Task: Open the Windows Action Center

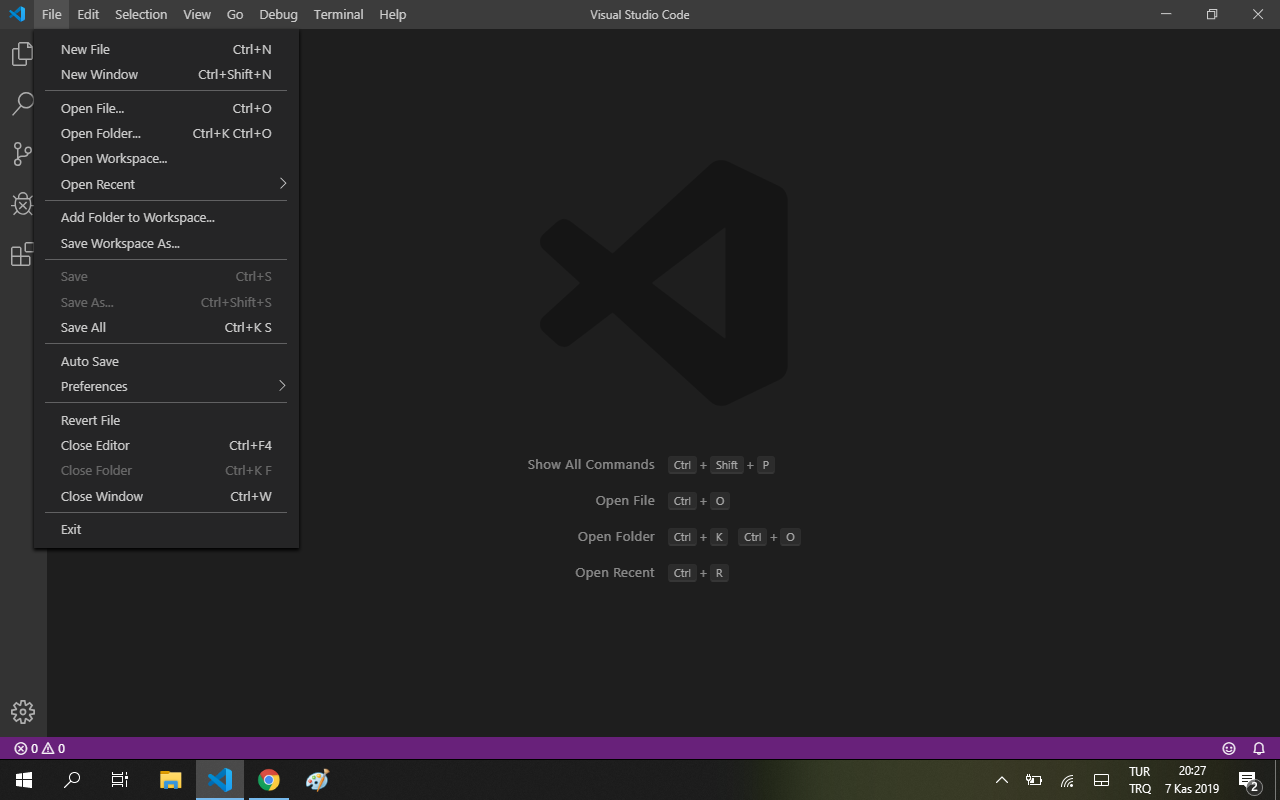Action: (x=1248, y=781)
